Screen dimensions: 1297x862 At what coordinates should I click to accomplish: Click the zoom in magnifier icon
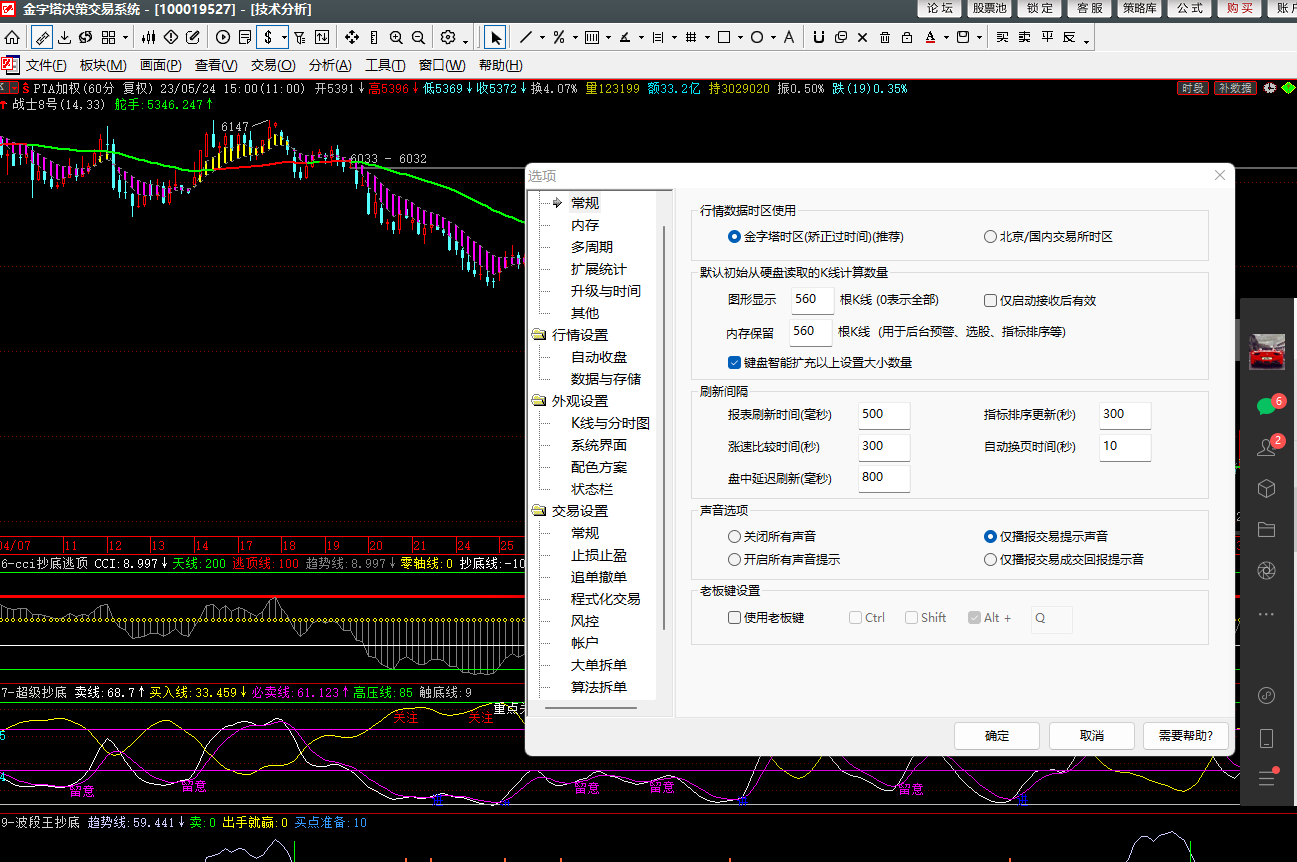[x=396, y=38]
